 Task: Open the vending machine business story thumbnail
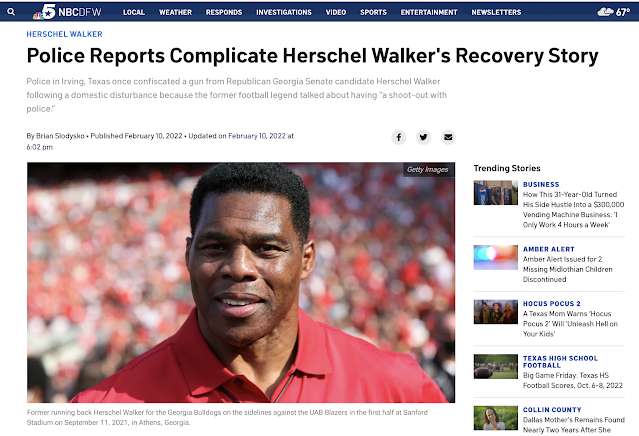[496, 193]
